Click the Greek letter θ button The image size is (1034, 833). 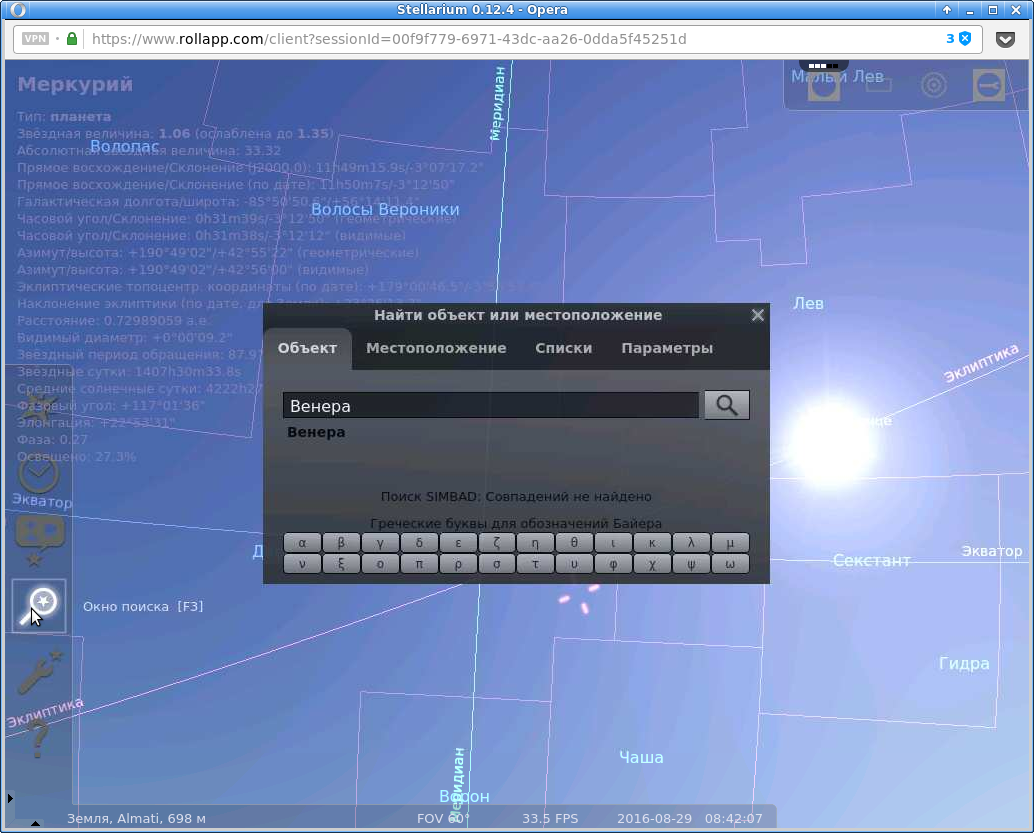[x=574, y=543]
